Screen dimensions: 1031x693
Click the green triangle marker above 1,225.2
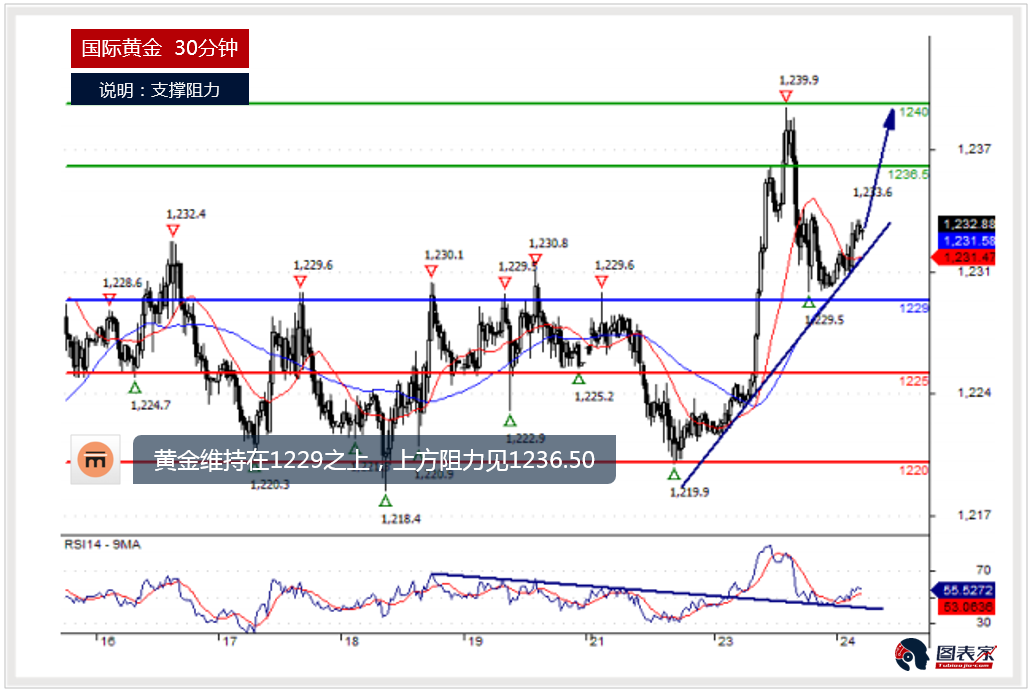click(x=578, y=379)
